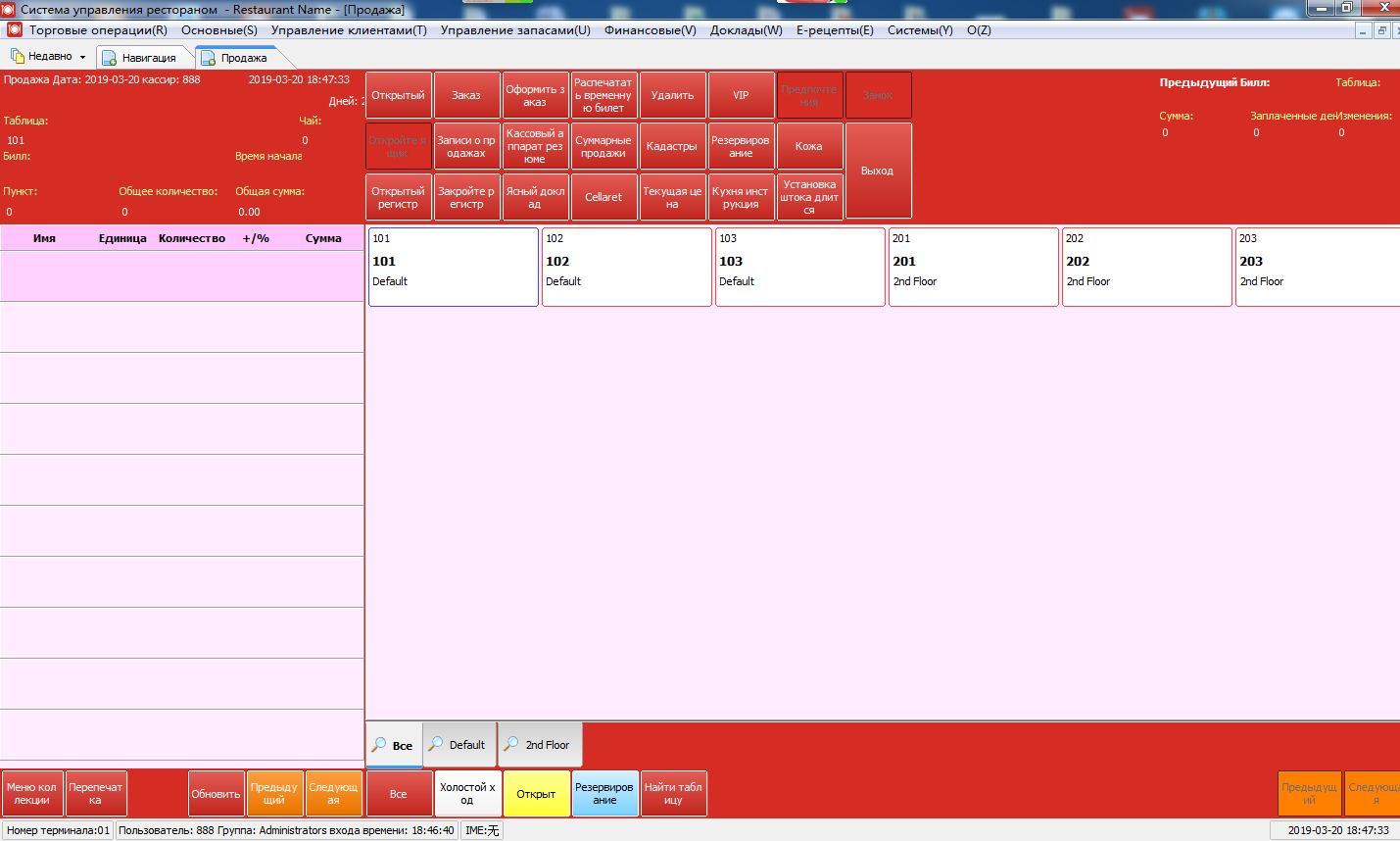
Task: Click Установка штока длится button
Action: 809,197
